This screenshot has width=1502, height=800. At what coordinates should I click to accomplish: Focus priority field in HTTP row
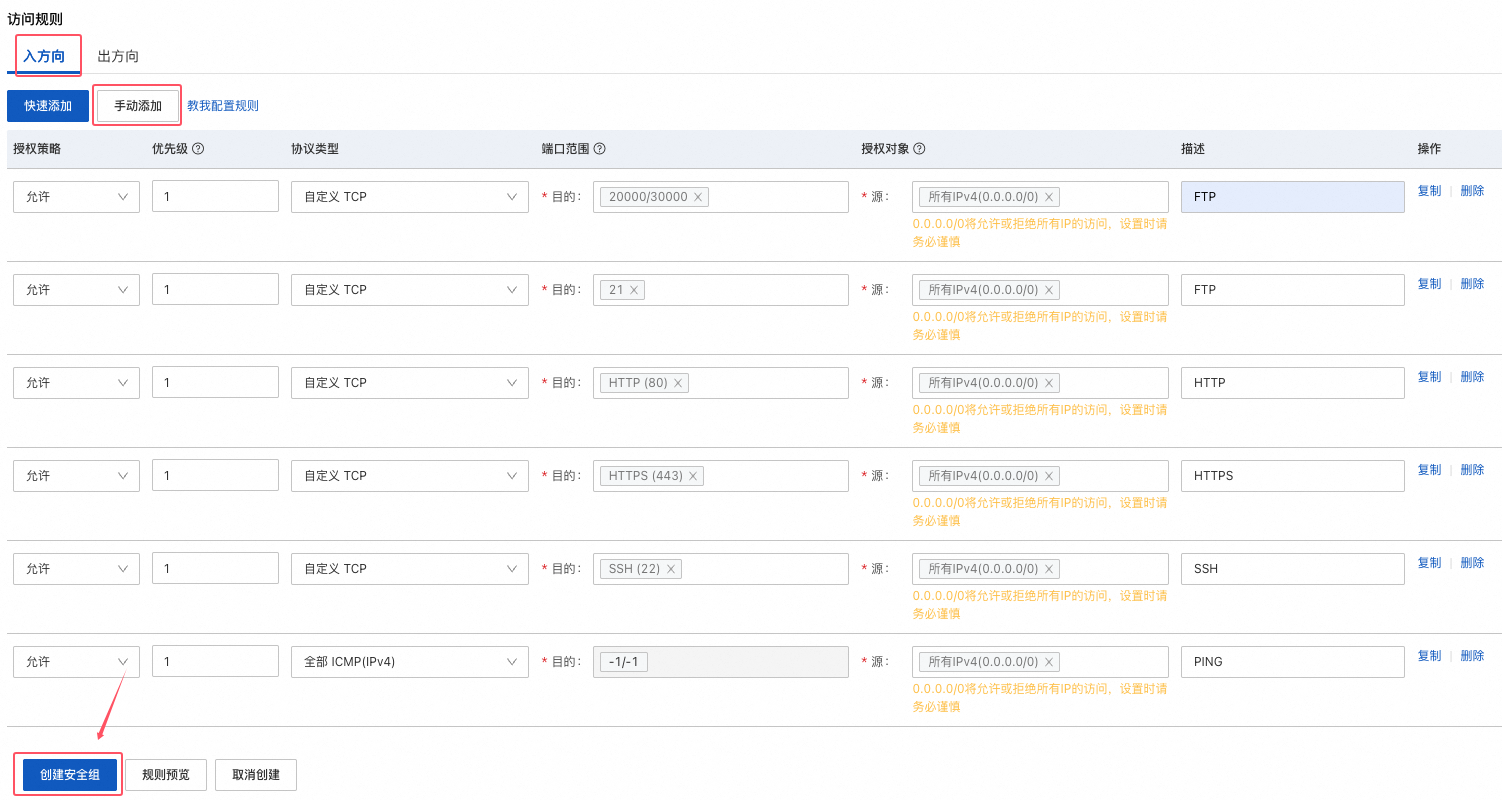(x=215, y=383)
